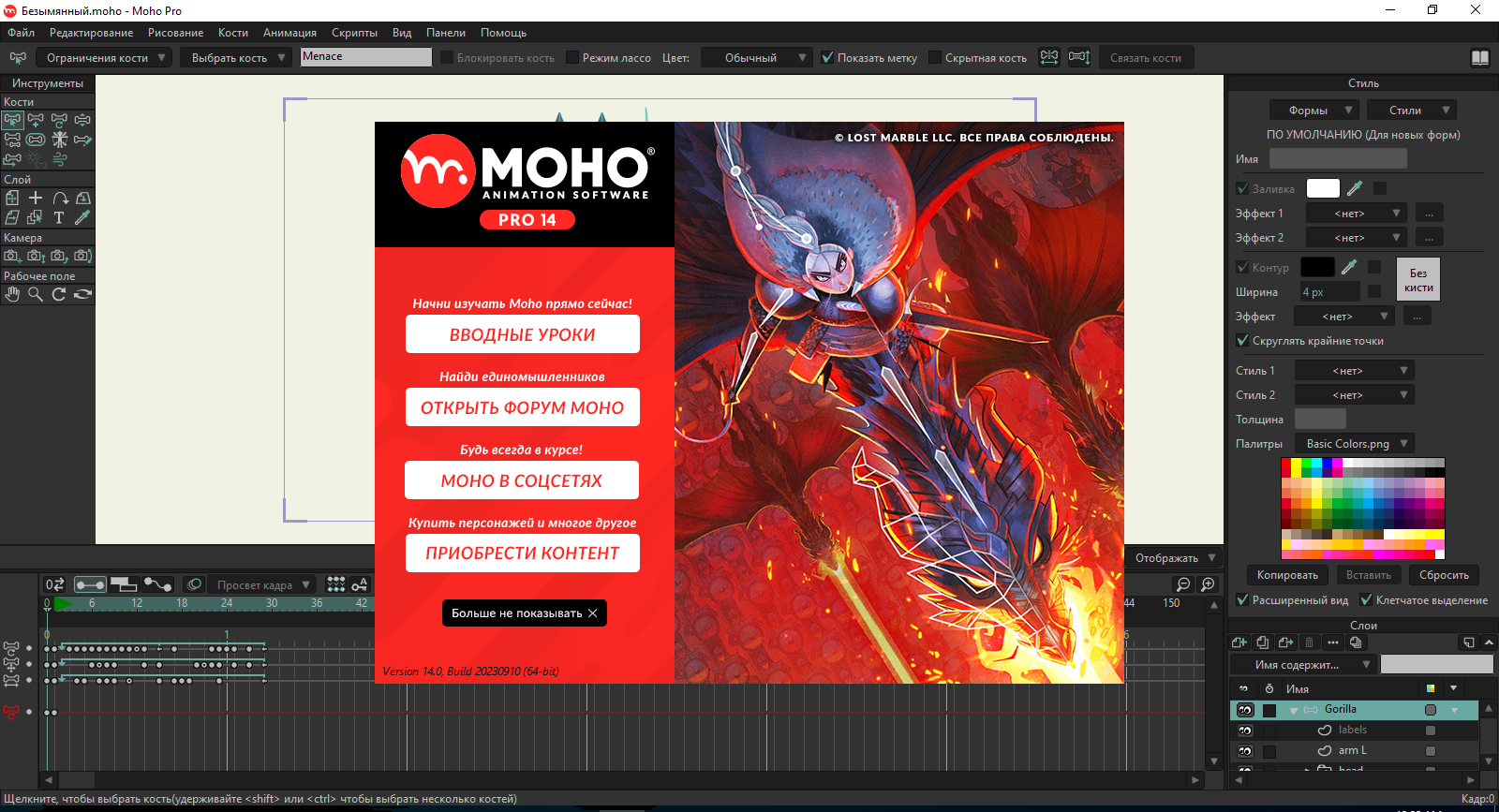The width and height of the screenshot is (1499, 812).
Task: Open the Стили dropdown
Action: [x=1412, y=110]
